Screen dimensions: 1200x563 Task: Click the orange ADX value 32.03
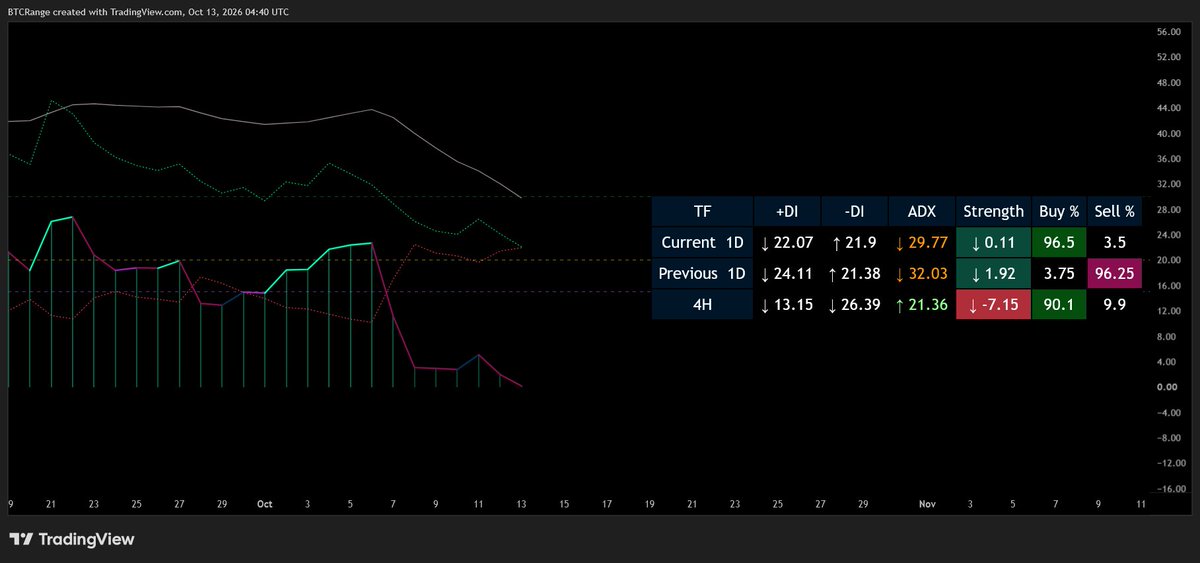tap(921, 273)
